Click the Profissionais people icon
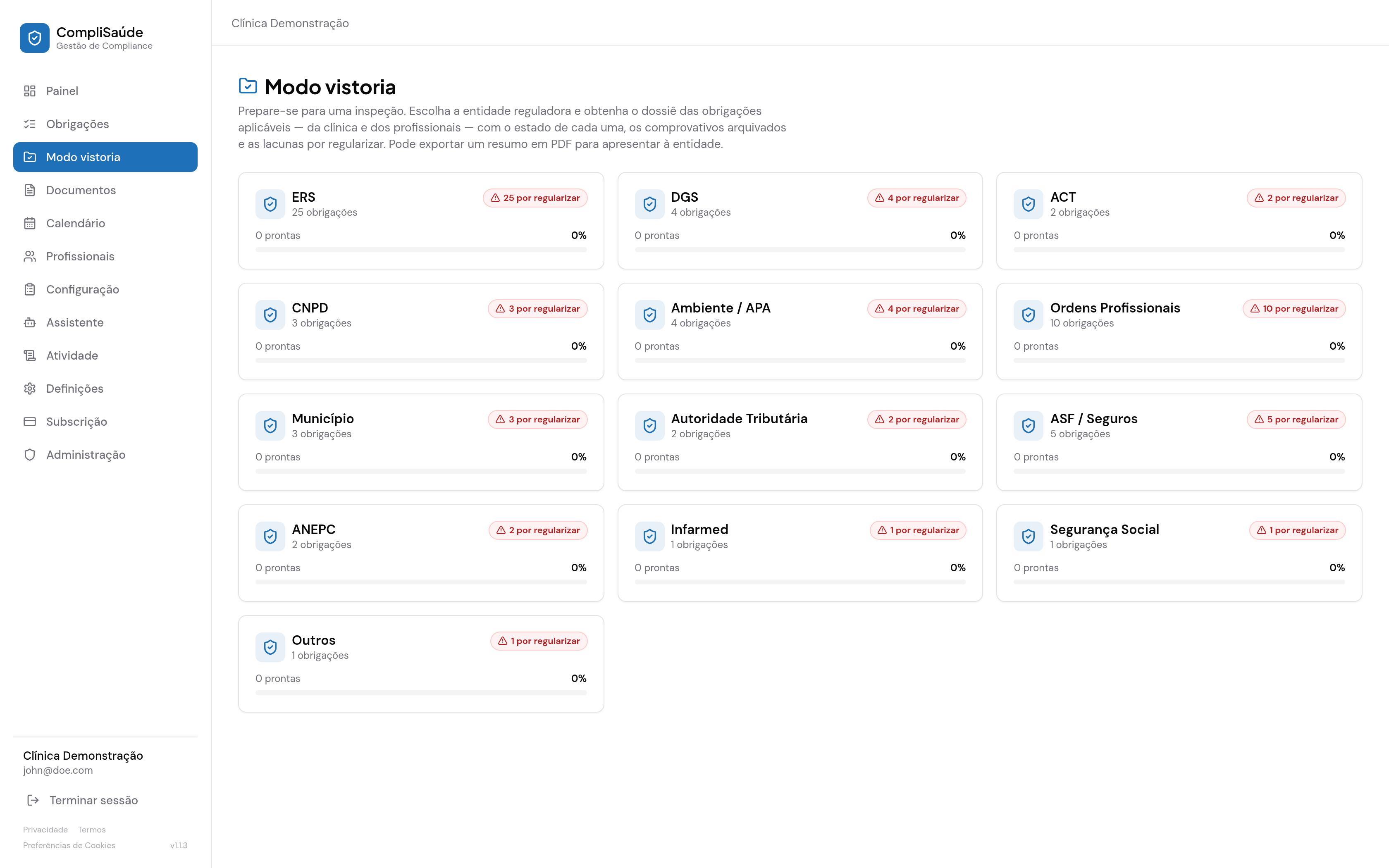The height and width of the screenshot is (868, 1389). click(30, 256)
